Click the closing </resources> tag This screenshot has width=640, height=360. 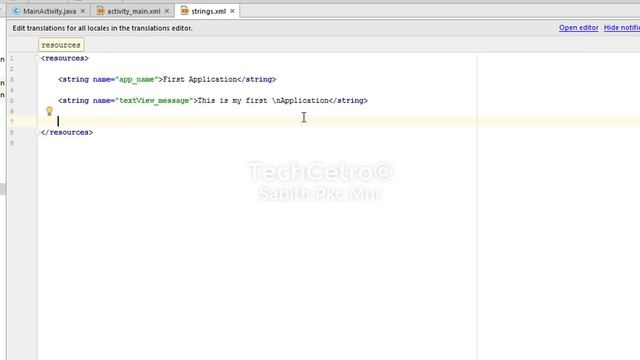click(x=67, y=133)
